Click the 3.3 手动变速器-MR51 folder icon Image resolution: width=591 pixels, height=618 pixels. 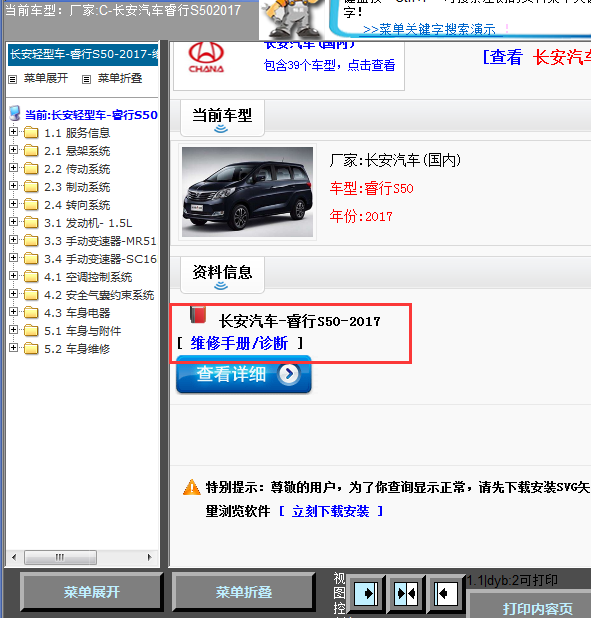point(31,241)
